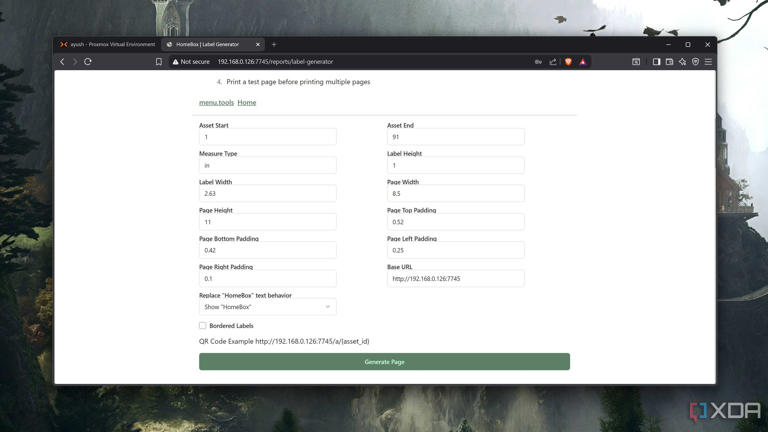Screen dimensions: 768x432
Task: Click the Generate Page button
Action: point(384,361)
